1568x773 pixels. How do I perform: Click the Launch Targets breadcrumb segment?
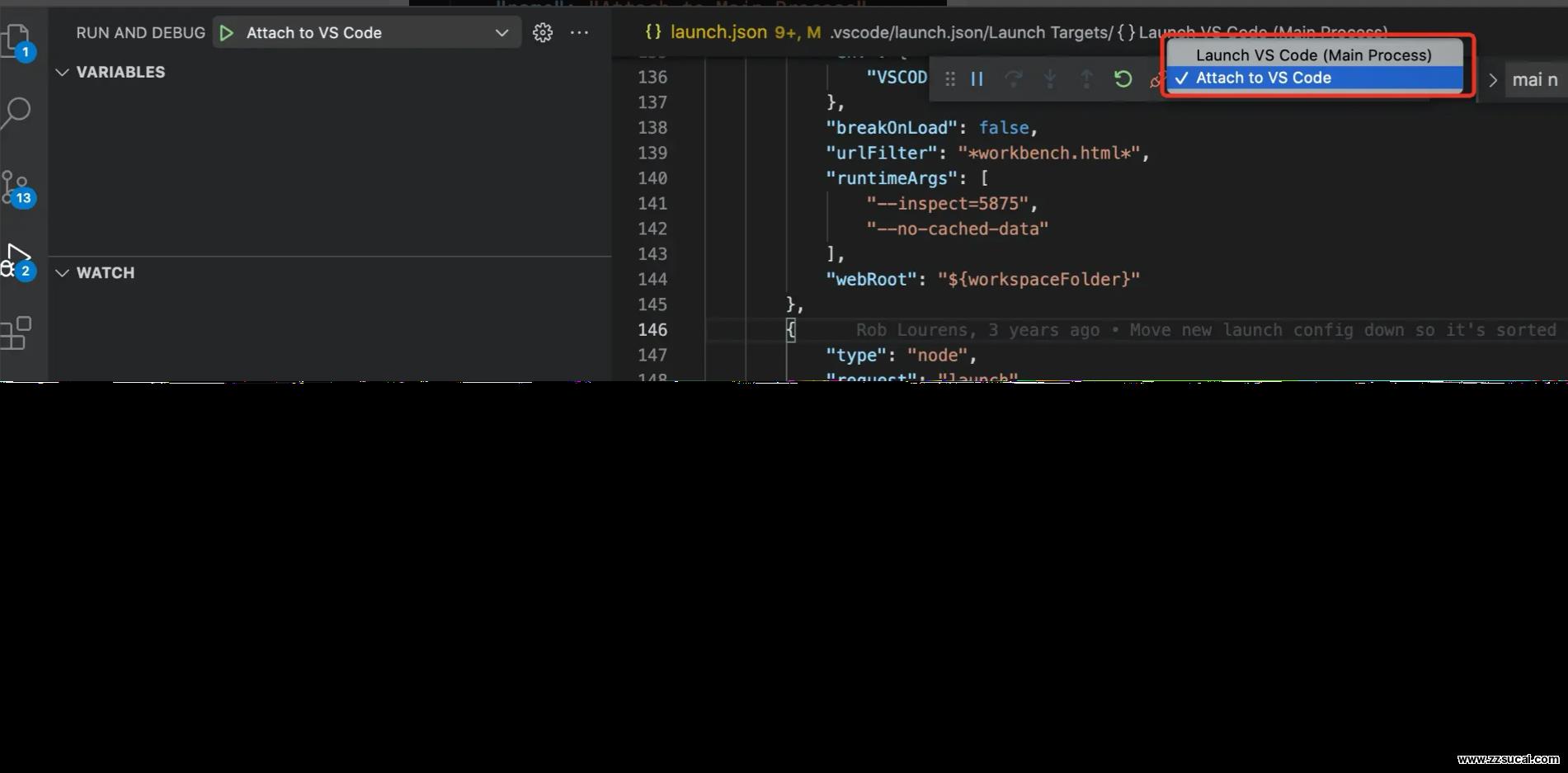(1048, 32)
